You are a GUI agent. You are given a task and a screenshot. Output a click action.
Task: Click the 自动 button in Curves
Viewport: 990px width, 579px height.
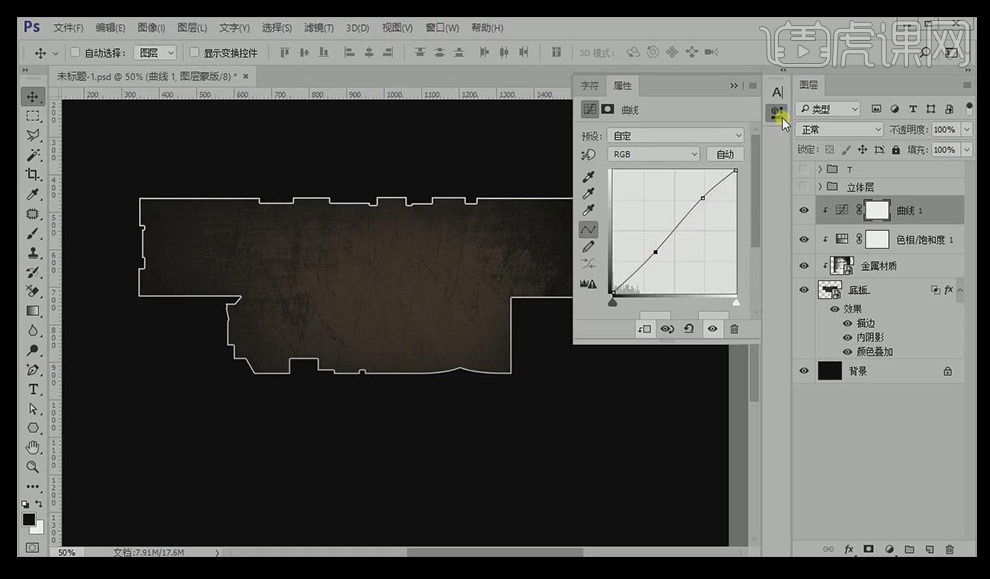[x=725, y=154]
